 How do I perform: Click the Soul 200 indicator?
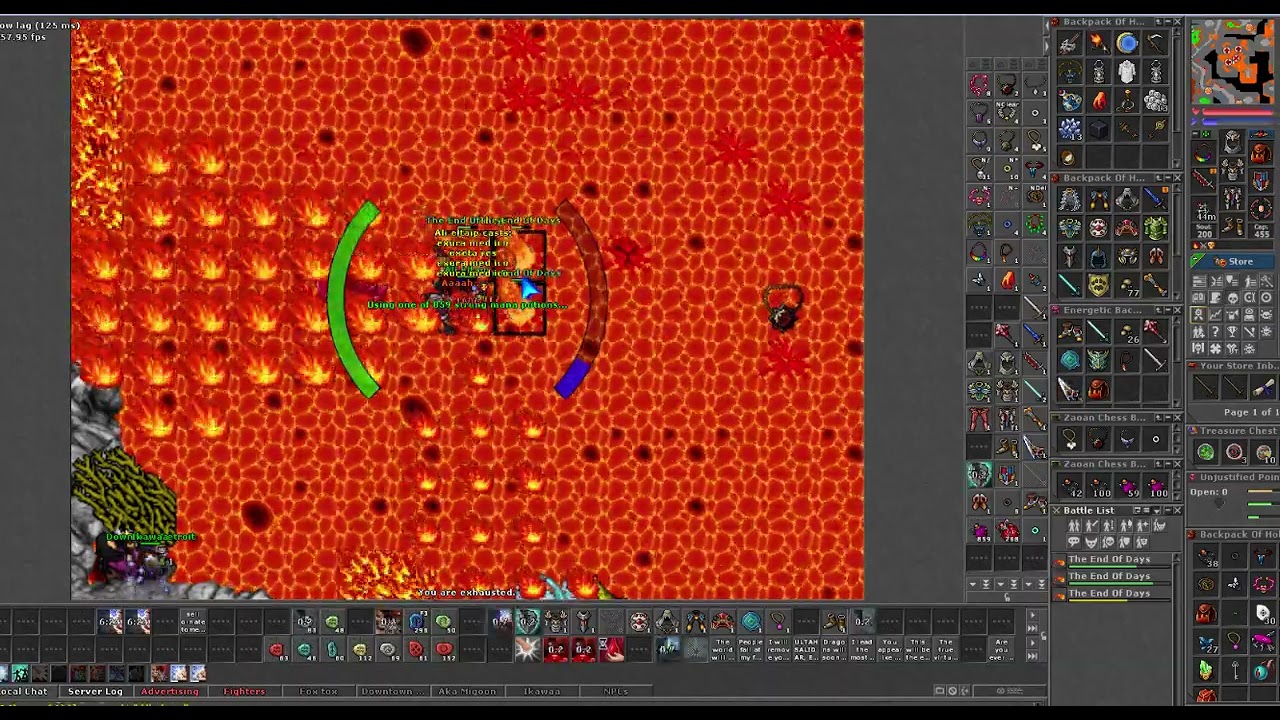coord(1204,230)
